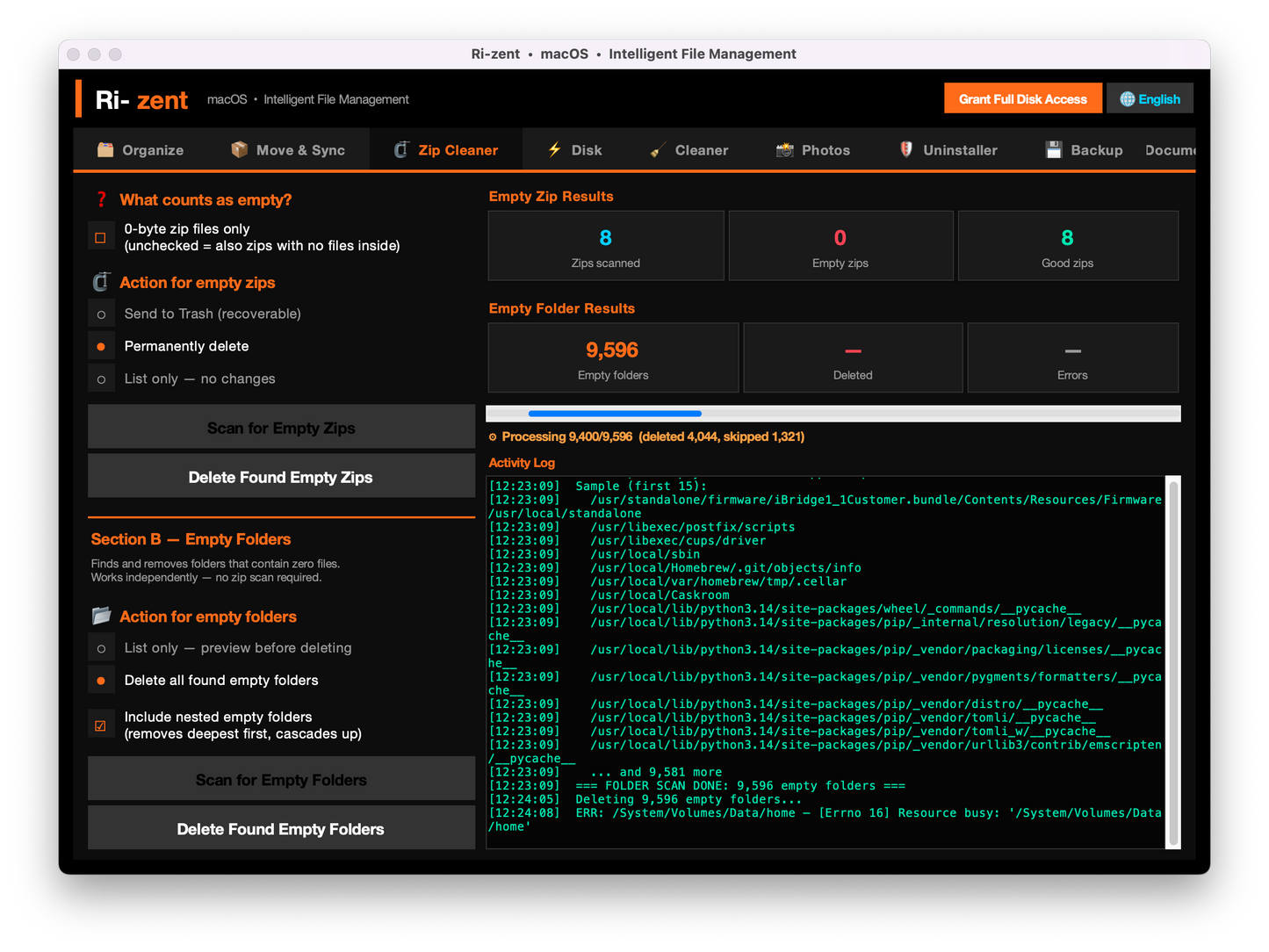1269x952 pixels.
Task: Click the Disk lightning bolt icon
Action: (x=554, y=149)
